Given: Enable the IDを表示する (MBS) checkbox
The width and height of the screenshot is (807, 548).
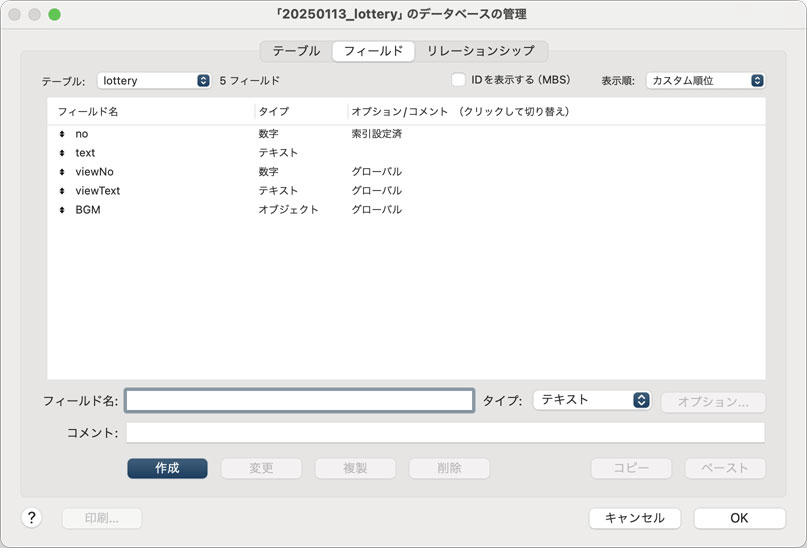Looking at the screenshot, I should coord(458,80).
